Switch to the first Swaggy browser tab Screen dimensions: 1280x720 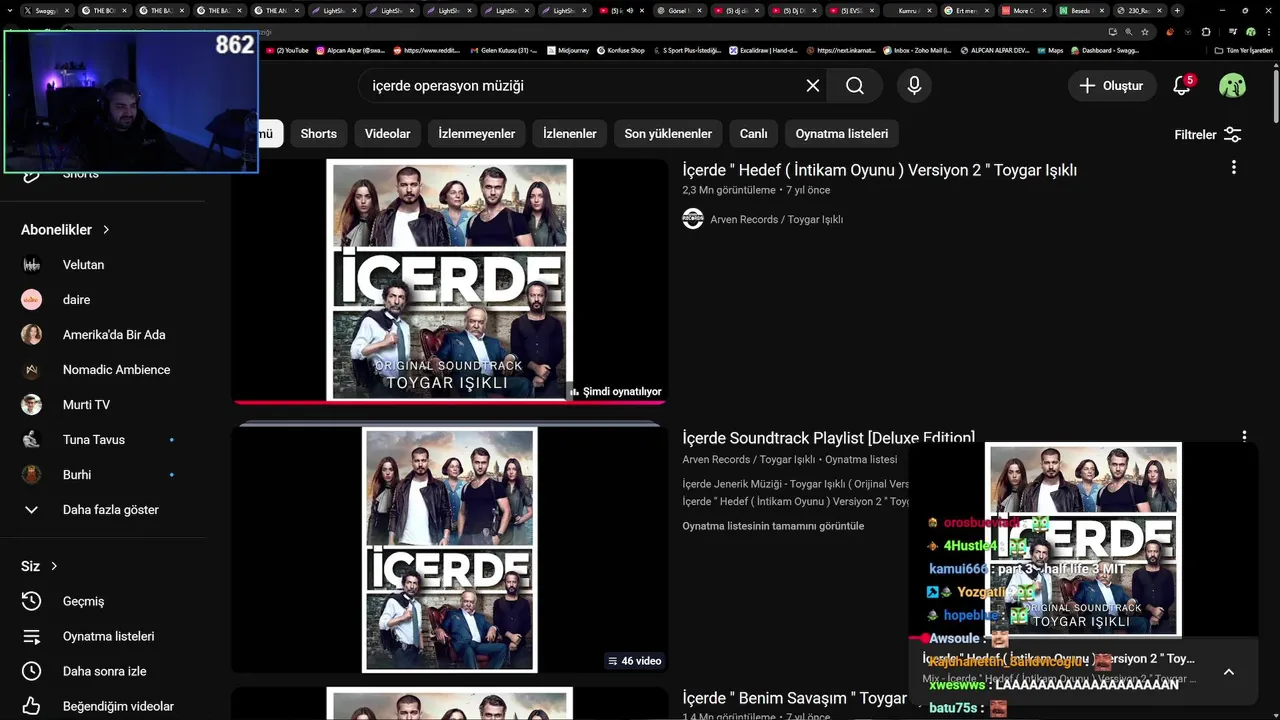pos(46,10)
